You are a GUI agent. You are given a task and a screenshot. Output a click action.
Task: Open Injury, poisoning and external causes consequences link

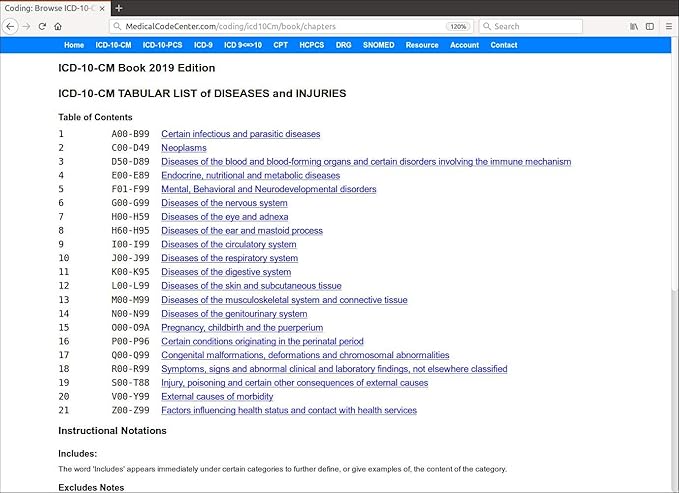coord(295,383)
